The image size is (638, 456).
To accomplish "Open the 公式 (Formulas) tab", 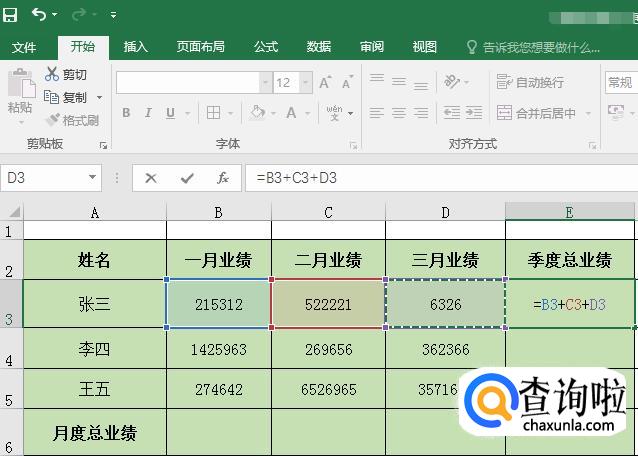I will (x=266, y=47).
